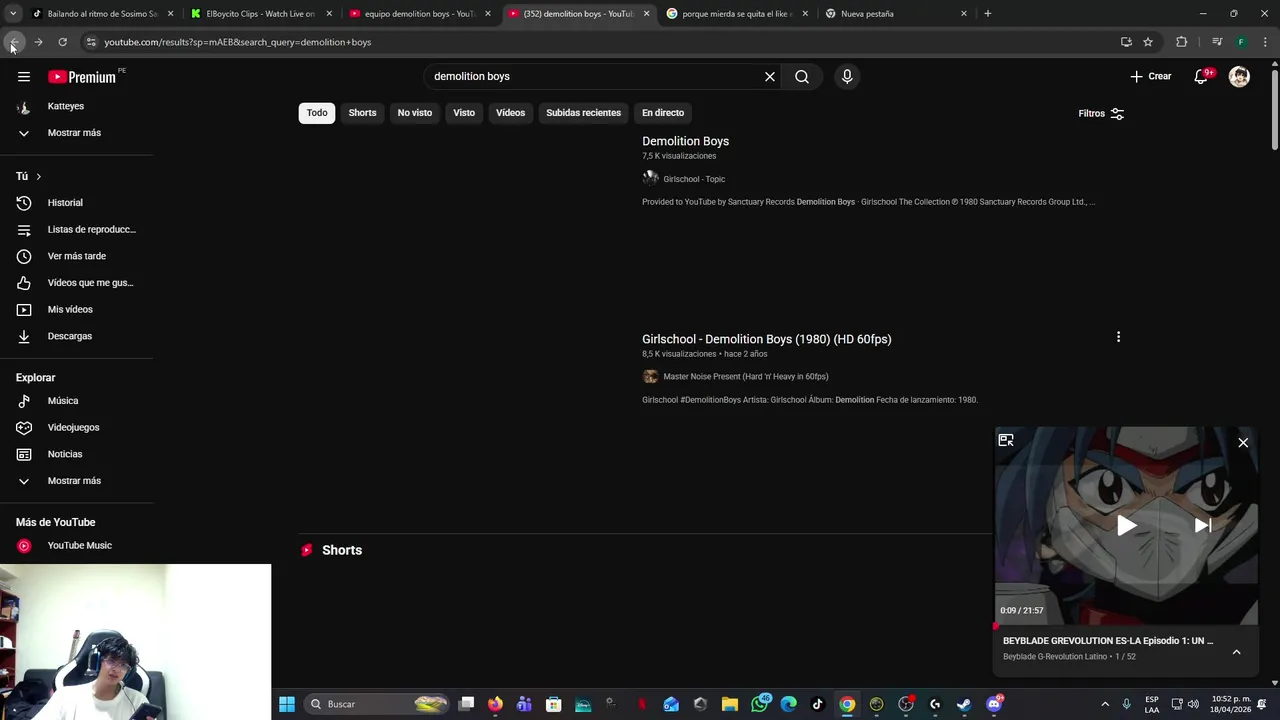Go back with Chrome back arrow
1280x720 pixels.
point(14,42)
